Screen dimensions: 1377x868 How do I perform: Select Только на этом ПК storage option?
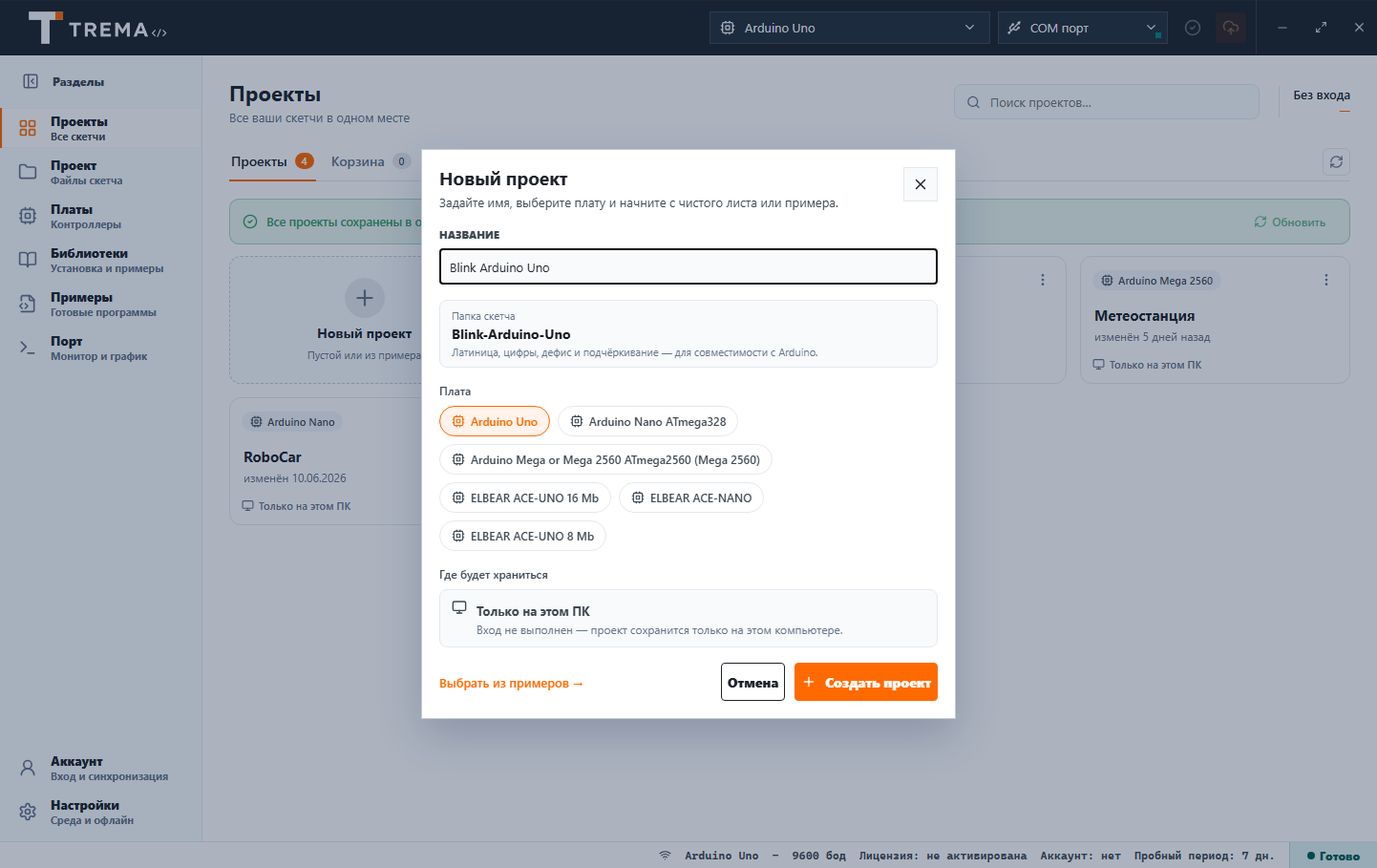688,618
